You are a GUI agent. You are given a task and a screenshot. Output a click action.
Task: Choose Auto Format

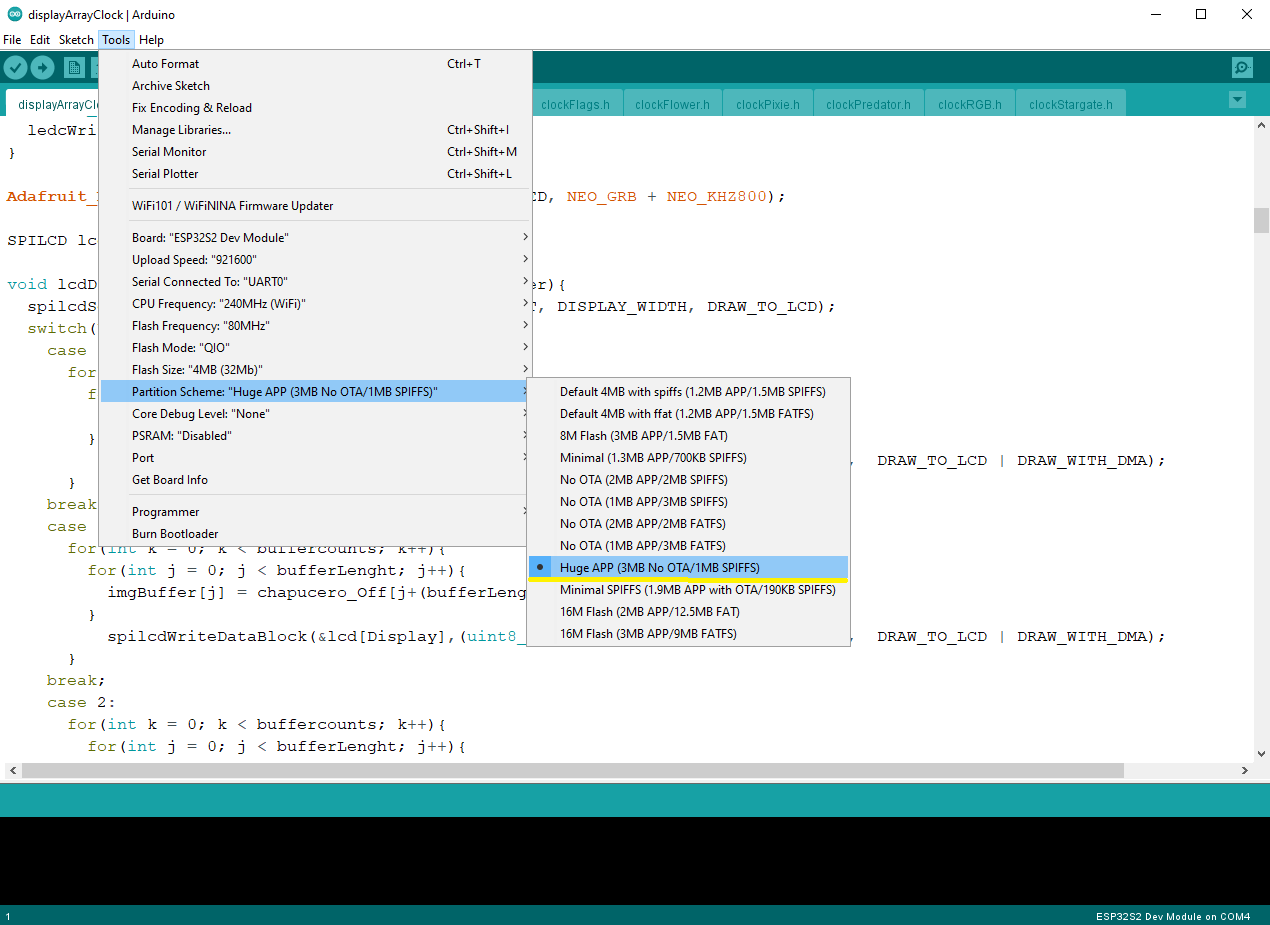[x=315, y=64]
